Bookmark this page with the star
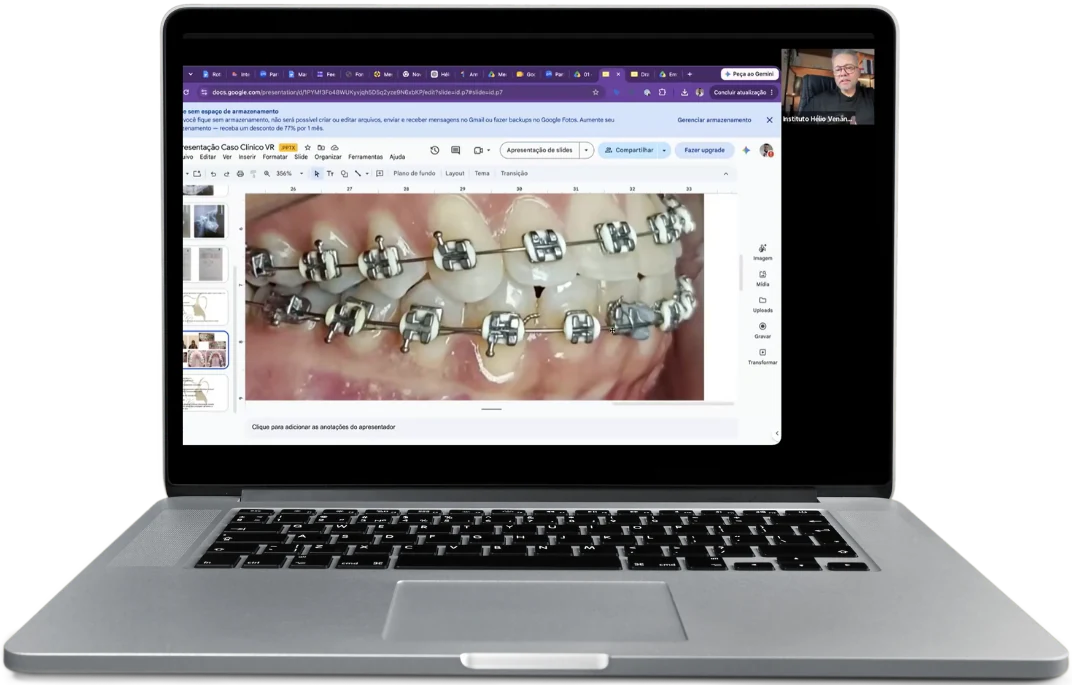The image size is (1072, 685). (x=595, y=92)
